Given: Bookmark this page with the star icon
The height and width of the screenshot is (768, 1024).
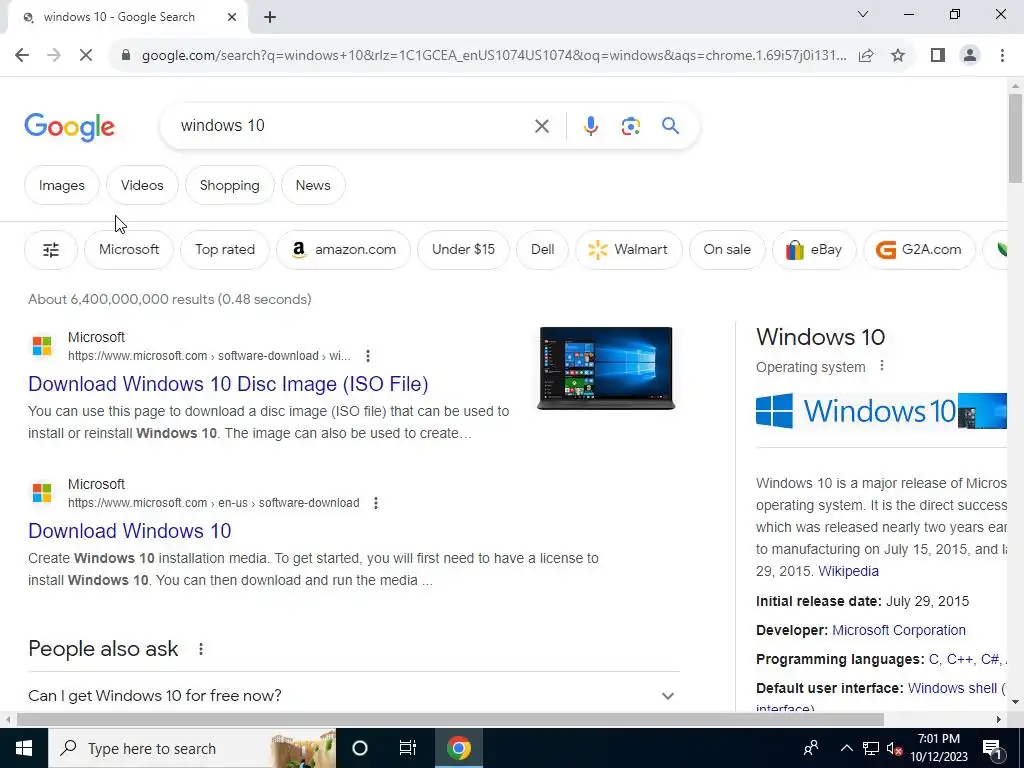Looking at the screenshot, I should (x=898, y=56).
